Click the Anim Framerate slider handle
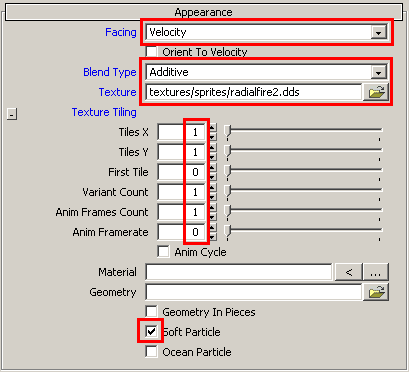409x372 pixels. 228,231
